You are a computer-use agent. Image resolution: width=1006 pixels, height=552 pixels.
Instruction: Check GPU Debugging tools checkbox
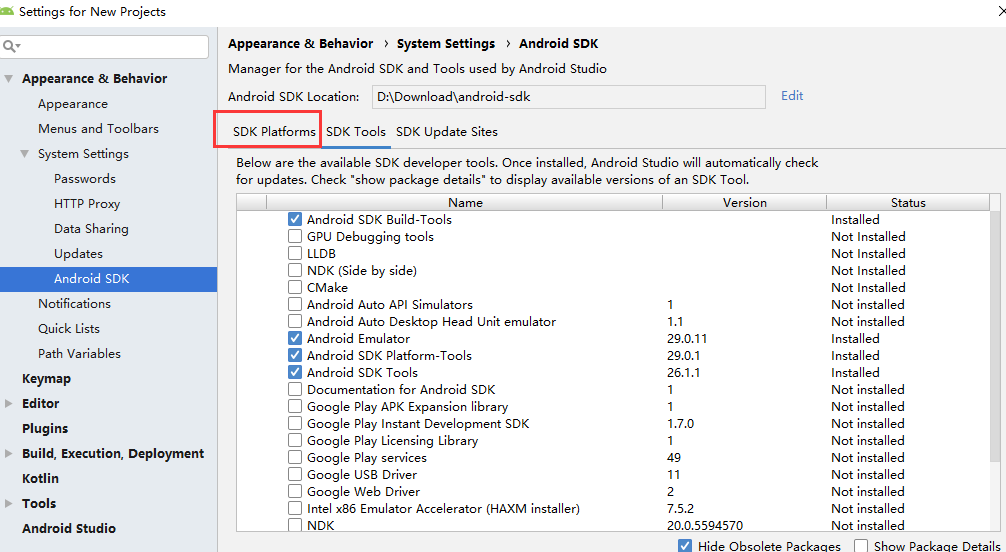coord(295,236)
